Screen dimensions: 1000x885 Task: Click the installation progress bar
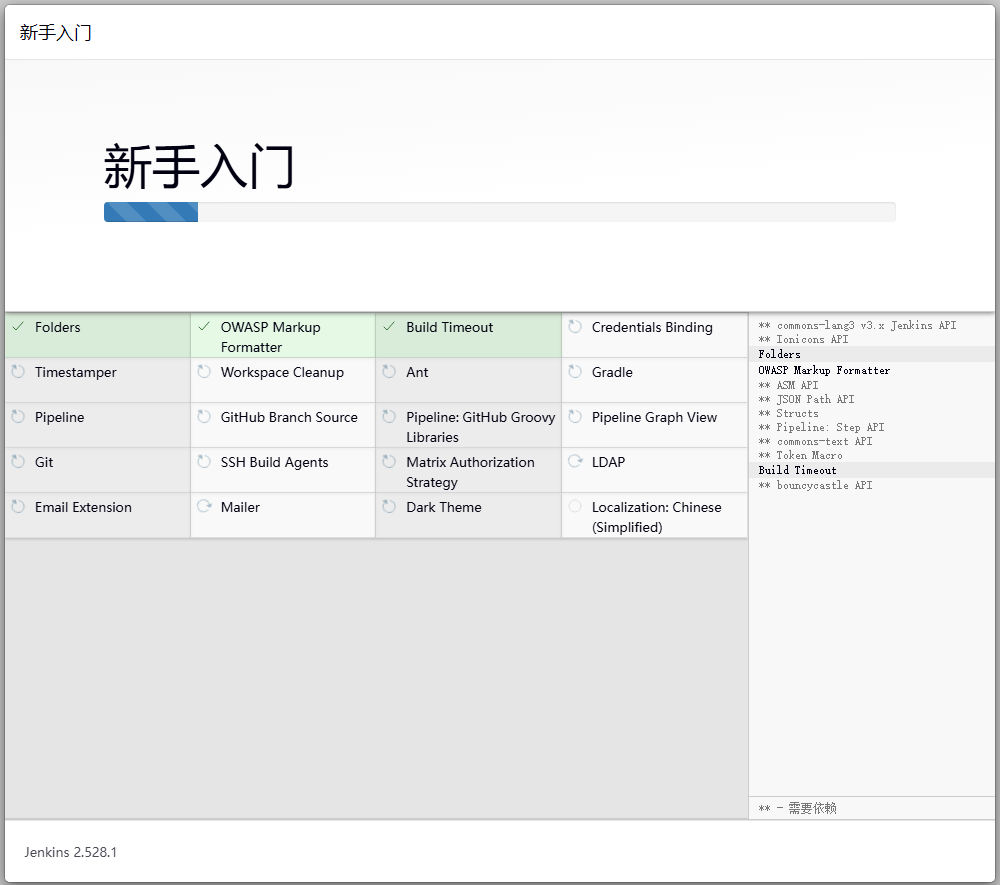[500, 212]
